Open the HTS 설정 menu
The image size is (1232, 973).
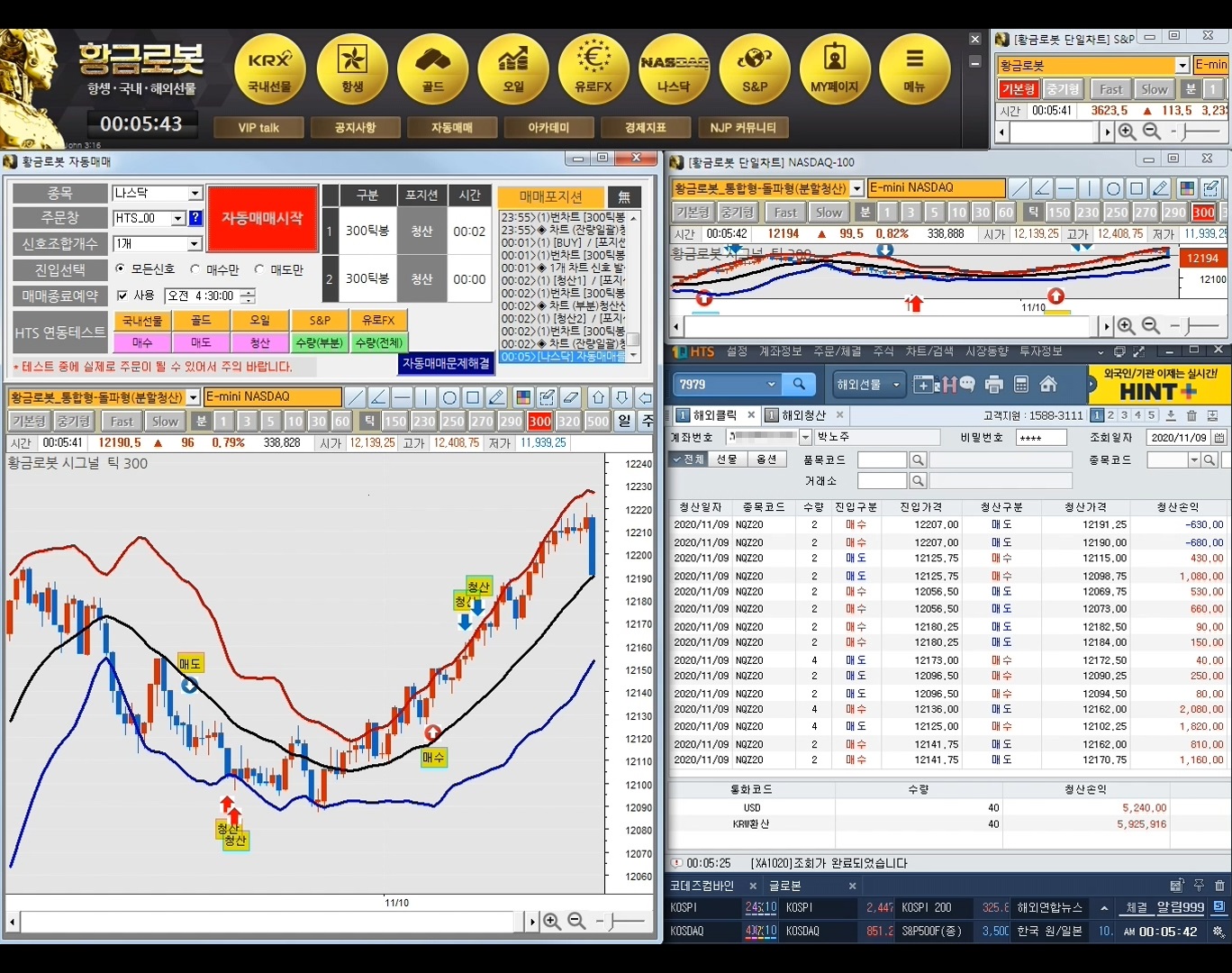click(737, 351)
